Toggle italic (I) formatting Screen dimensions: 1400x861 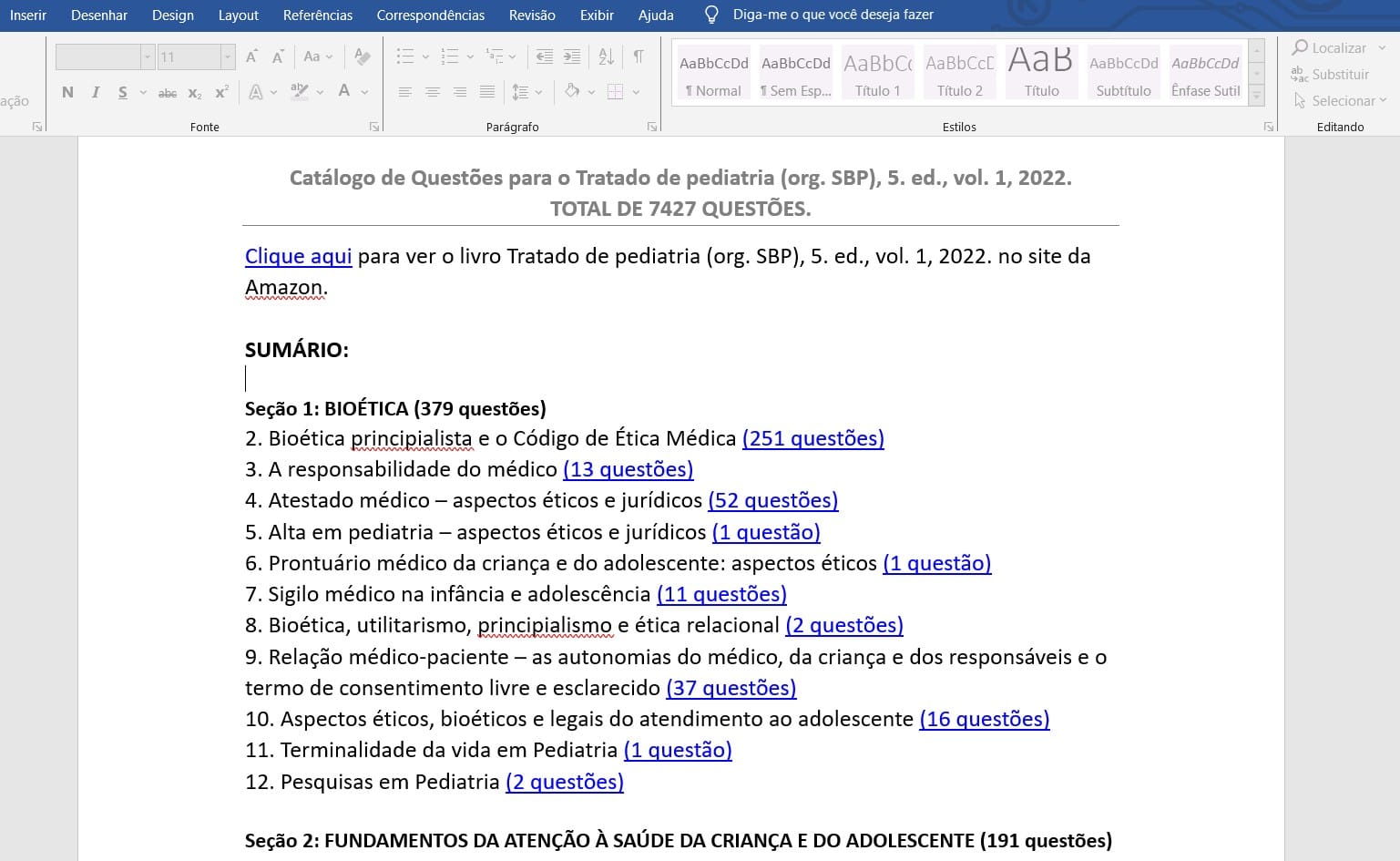point(95,92)
